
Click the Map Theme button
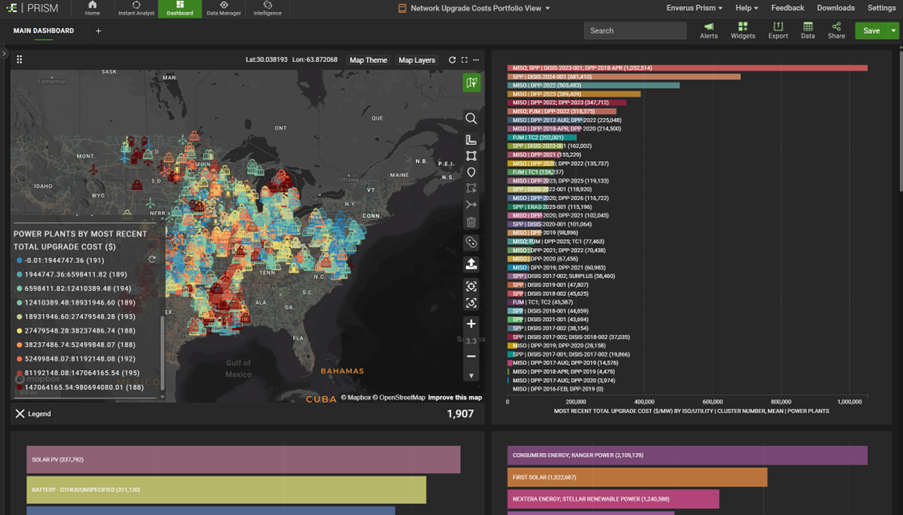368,60
